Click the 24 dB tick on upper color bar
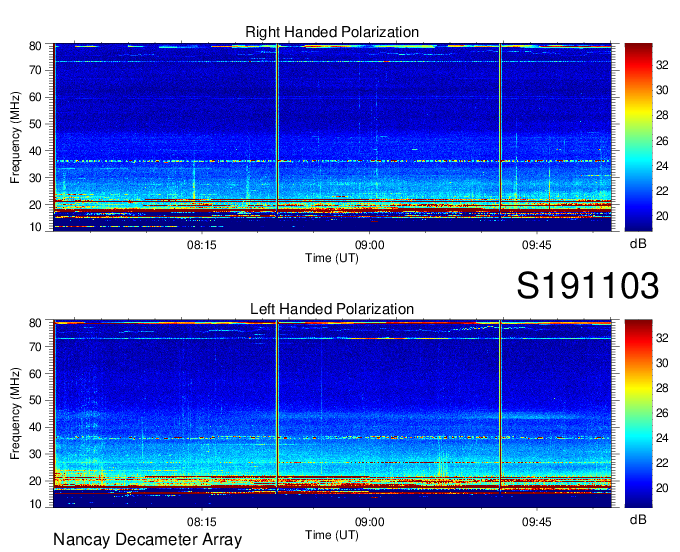Image resolution: width=680 pixels, height=552 pixels. tap(662, 166)
